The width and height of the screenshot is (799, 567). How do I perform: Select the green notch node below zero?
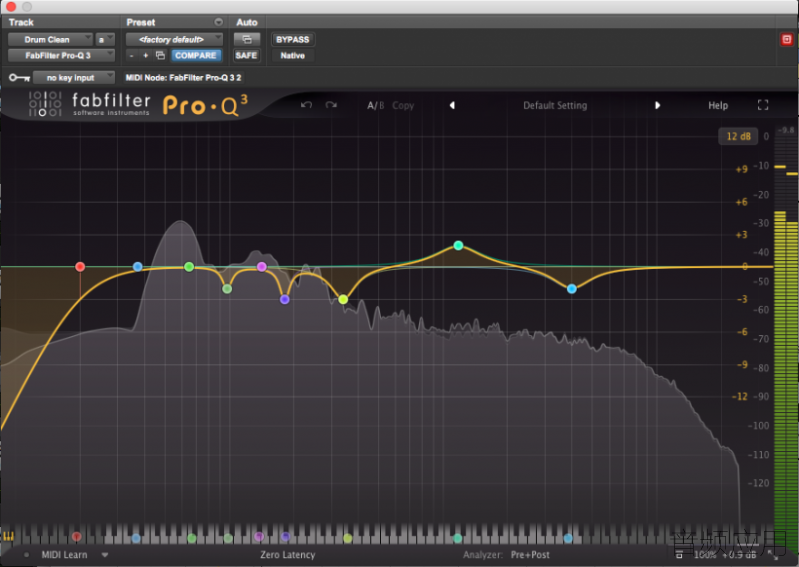tap(227, 289)
